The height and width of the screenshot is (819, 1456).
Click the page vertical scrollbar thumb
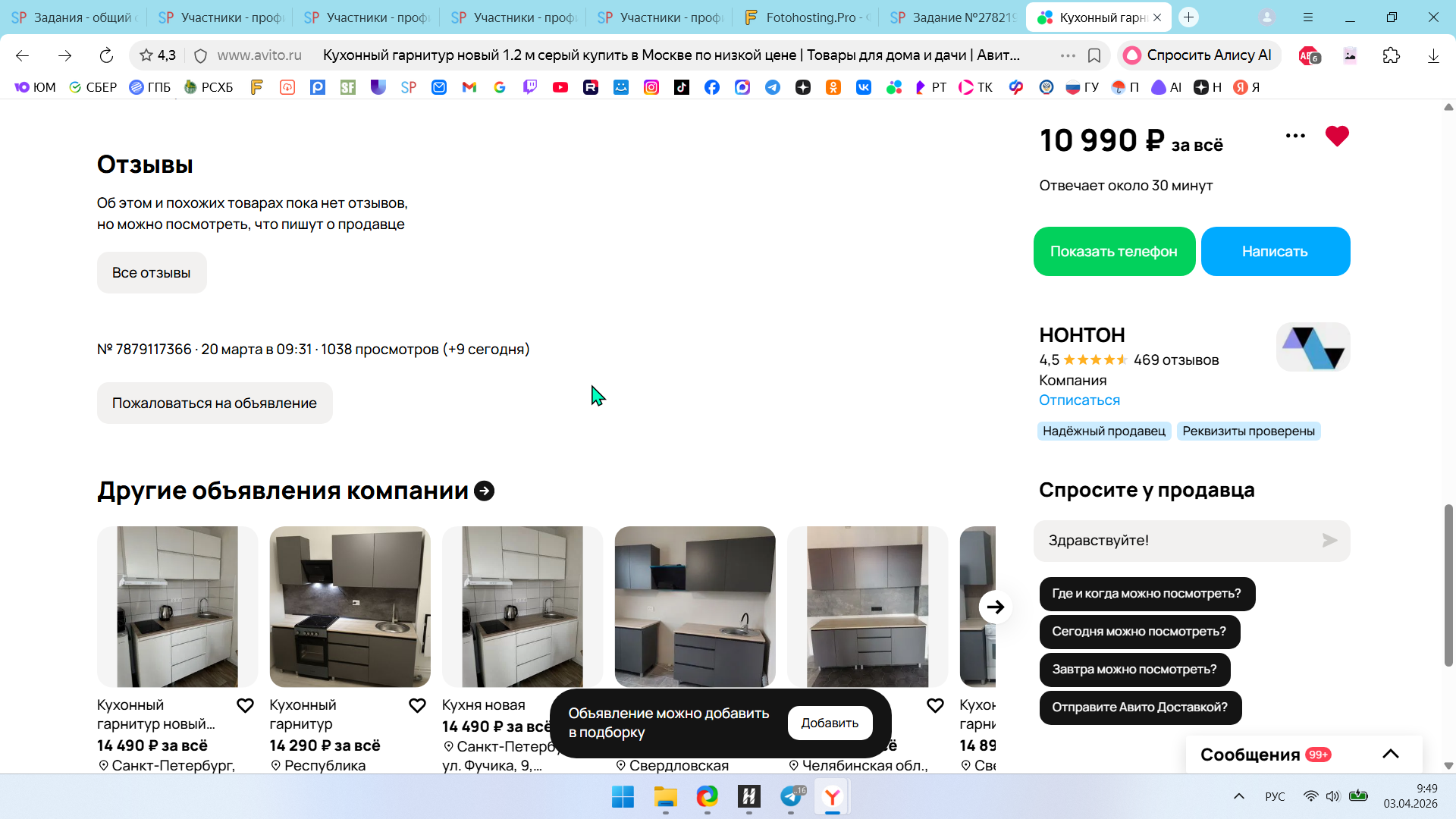point(1448,585)
